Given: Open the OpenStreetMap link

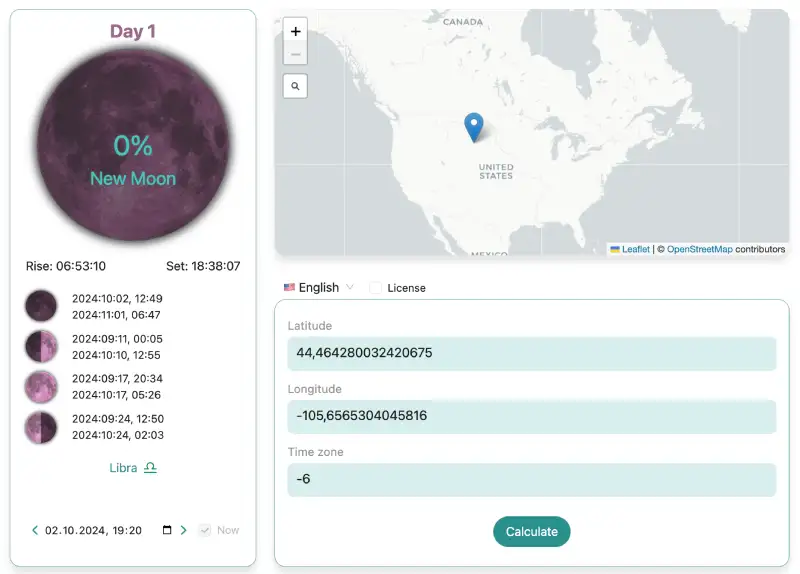Looking at the screenshot, I should [x=699, y=249].
